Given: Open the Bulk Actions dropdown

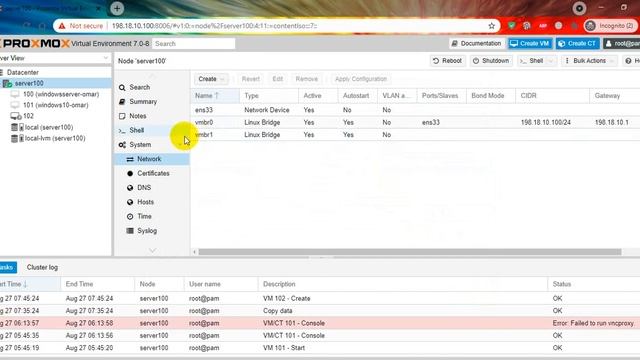Looking at the screenshot, I should pos(588,61).
